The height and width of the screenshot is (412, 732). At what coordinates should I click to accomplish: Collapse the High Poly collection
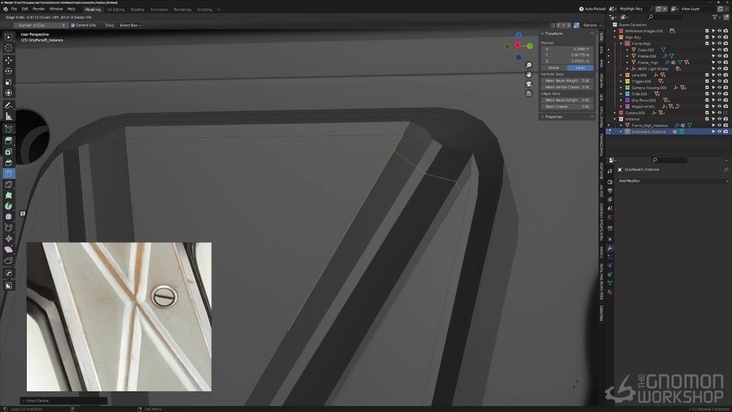(615, 37)
